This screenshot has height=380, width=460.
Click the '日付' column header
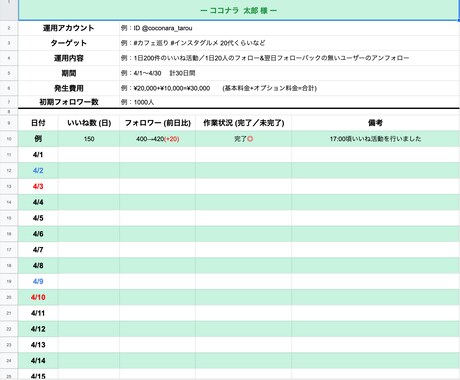click(x=38, y=123)
